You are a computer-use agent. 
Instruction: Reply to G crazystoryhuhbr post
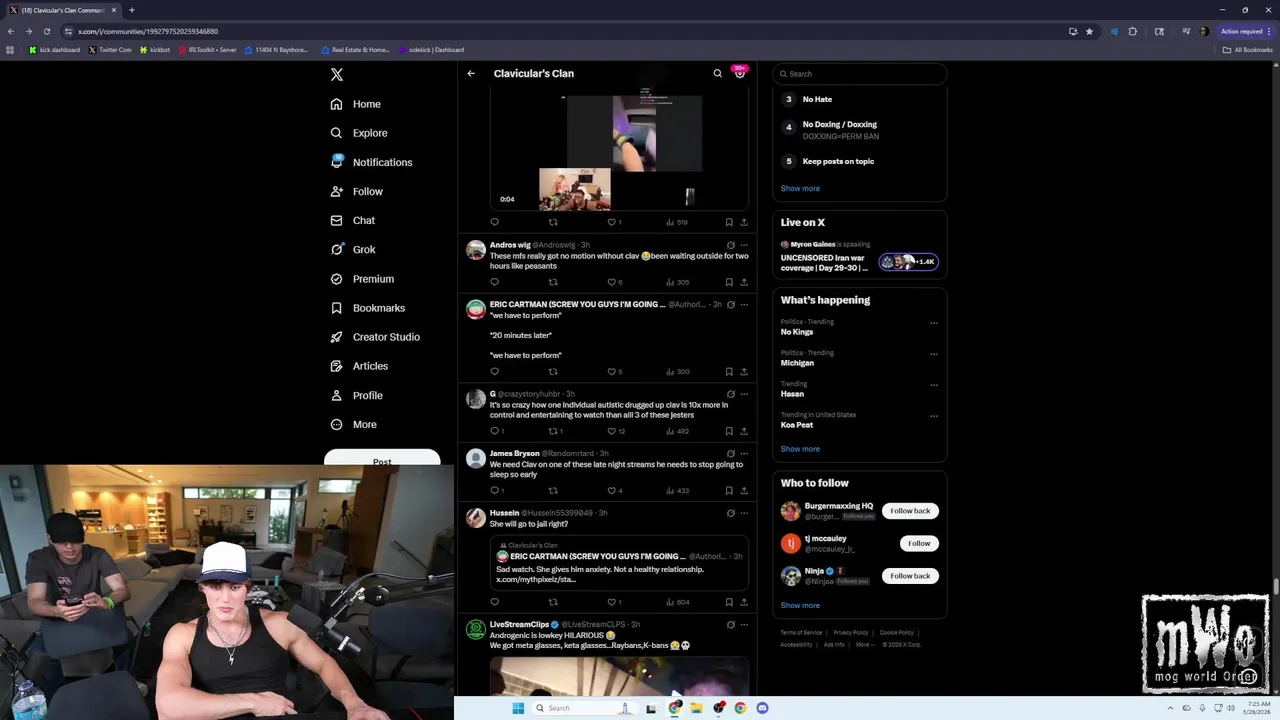494,431
